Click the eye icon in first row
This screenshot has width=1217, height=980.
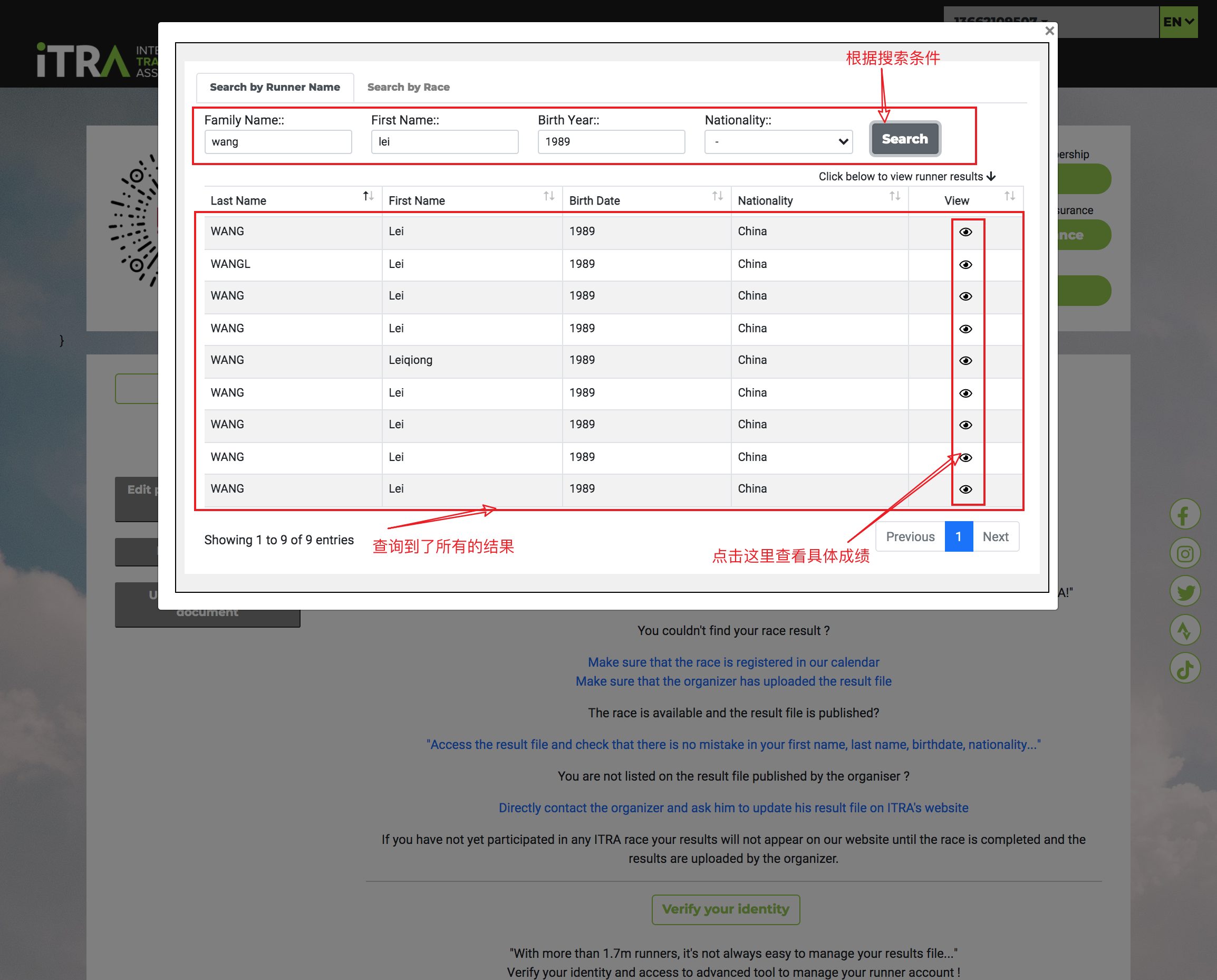click(965, 232)
